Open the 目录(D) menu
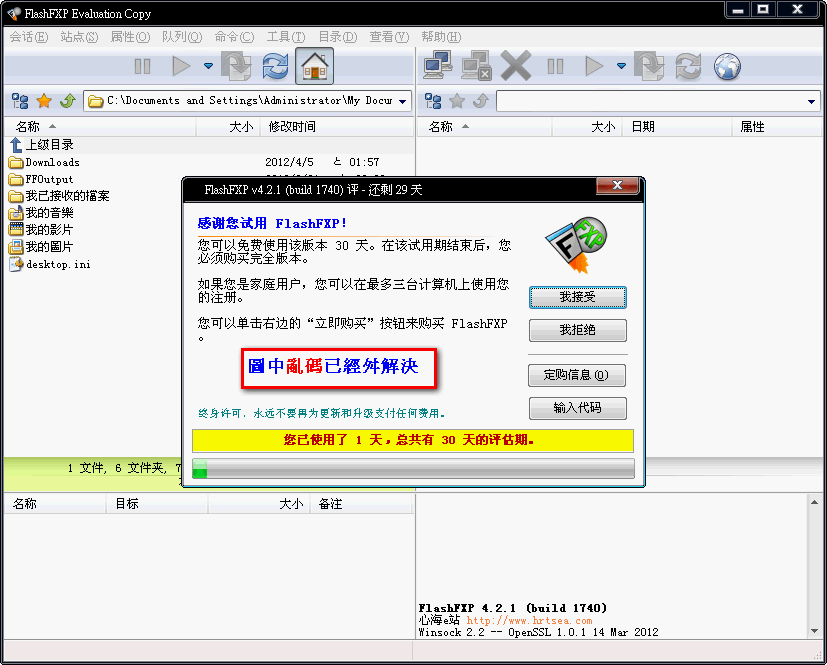 338,36
